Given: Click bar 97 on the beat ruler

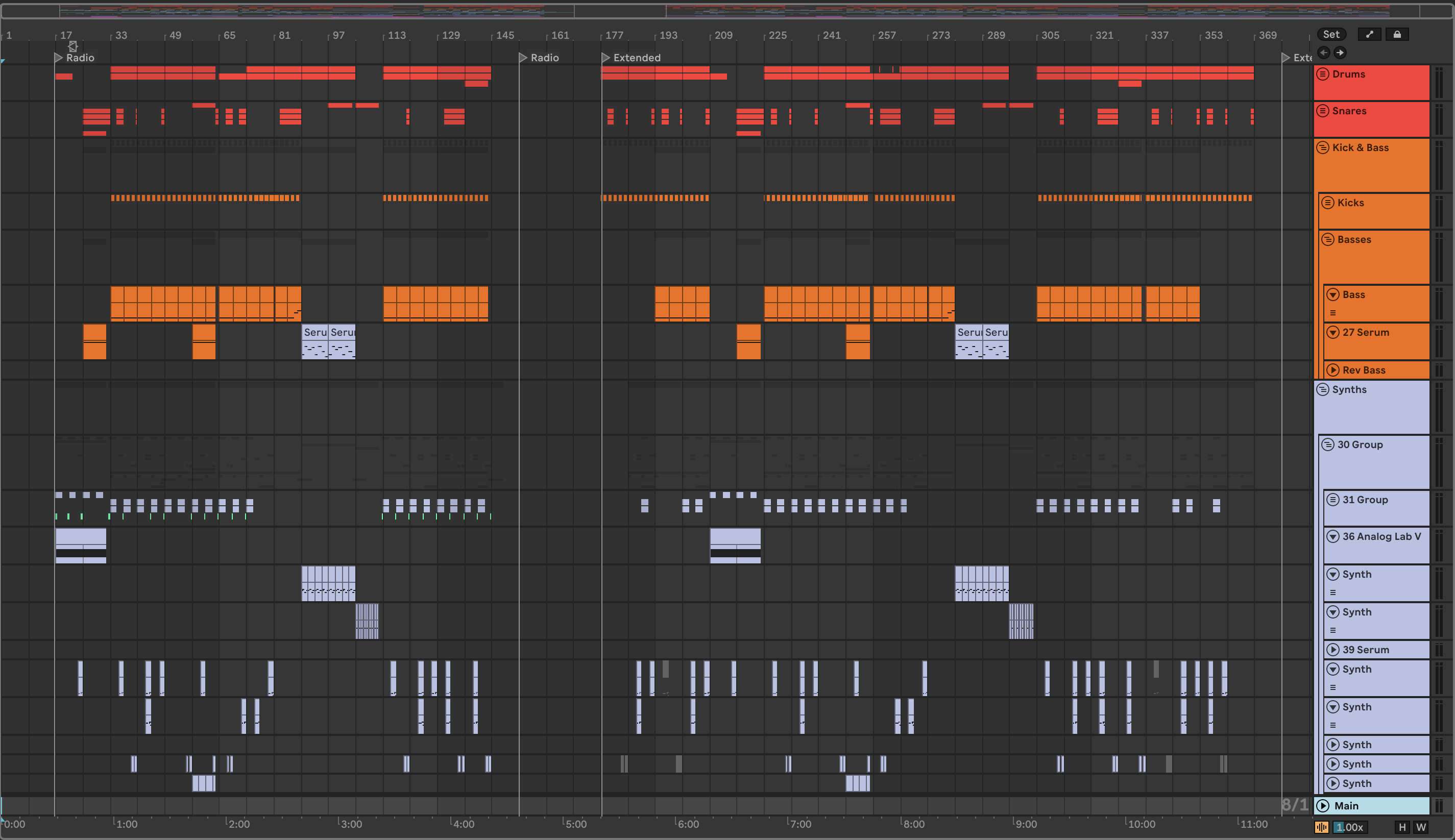Looking at the screenshot, I should (338, 35).
